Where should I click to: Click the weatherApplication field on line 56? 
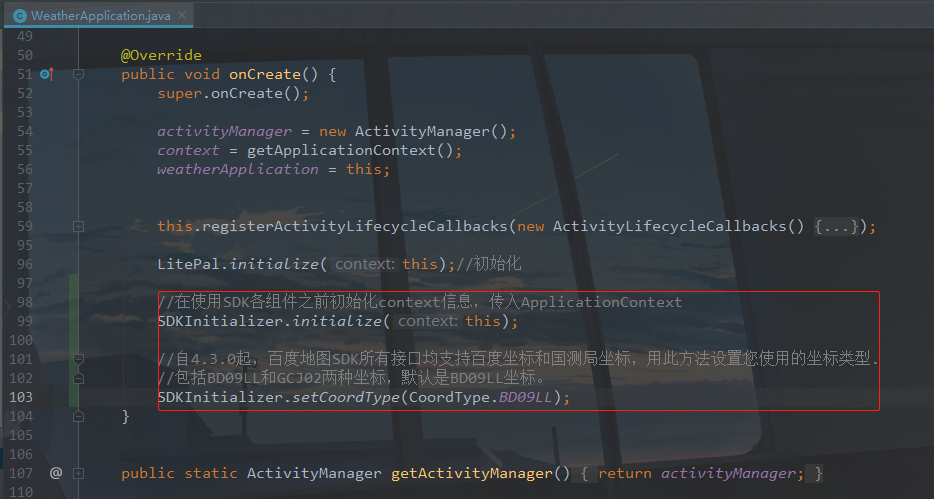(238, 170)
